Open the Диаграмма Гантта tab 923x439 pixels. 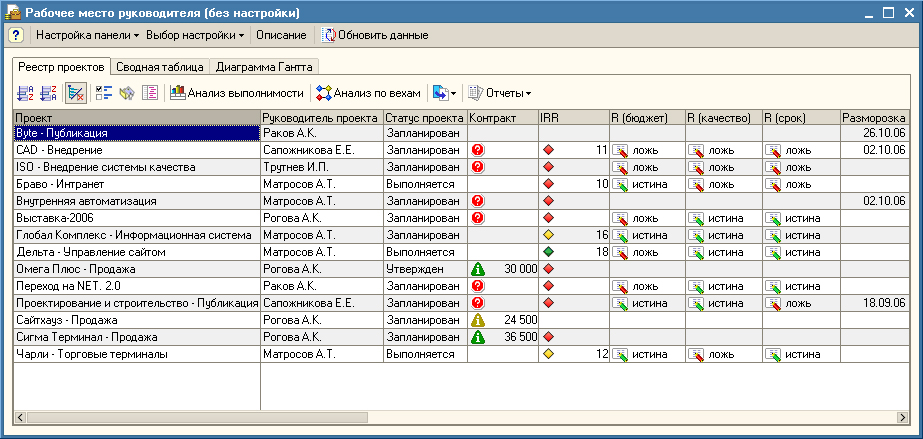click(x=264, y=67)
